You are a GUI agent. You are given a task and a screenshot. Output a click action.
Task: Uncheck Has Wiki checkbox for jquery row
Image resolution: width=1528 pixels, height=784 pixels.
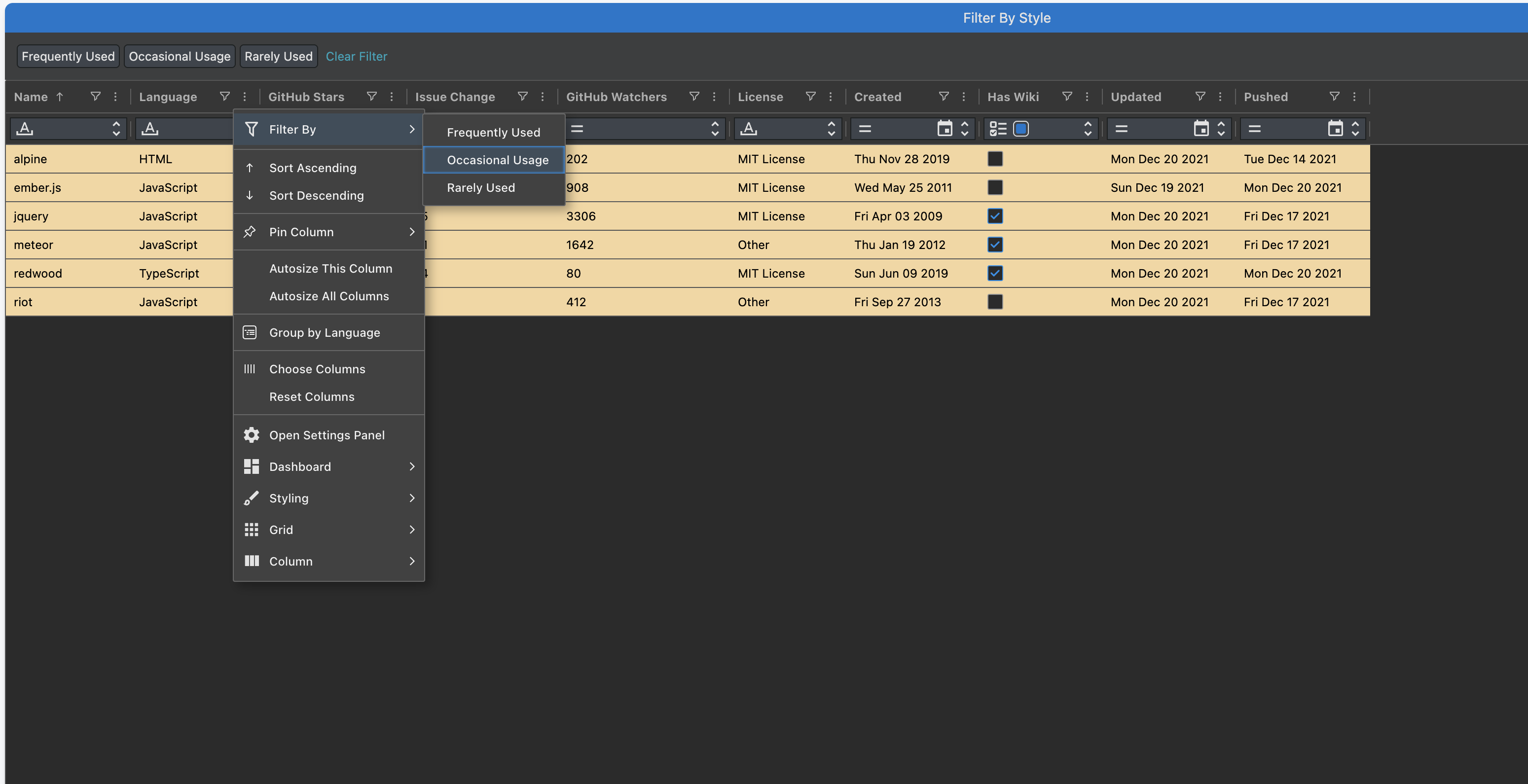point(995,216)
